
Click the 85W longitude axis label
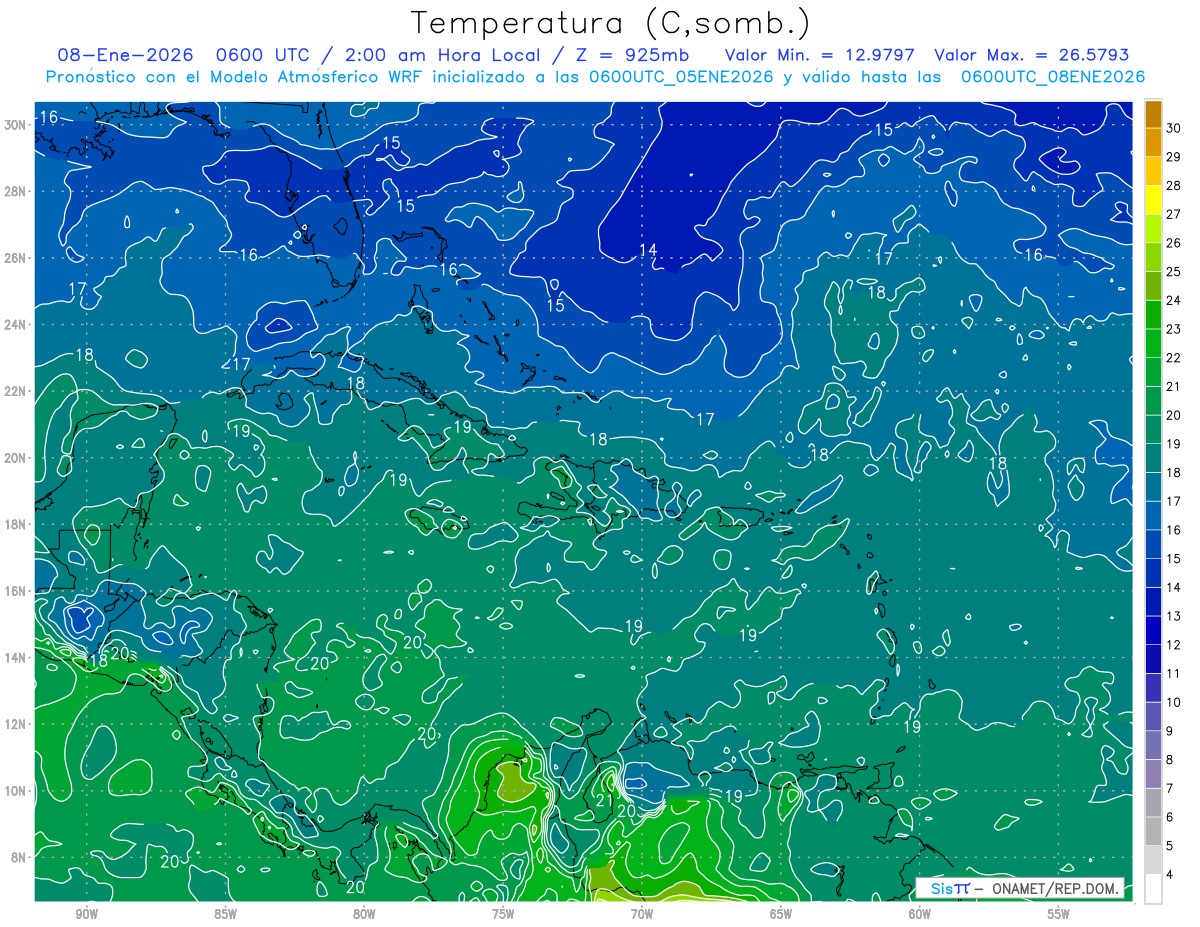pyautogui.click(x=225, y=913)
